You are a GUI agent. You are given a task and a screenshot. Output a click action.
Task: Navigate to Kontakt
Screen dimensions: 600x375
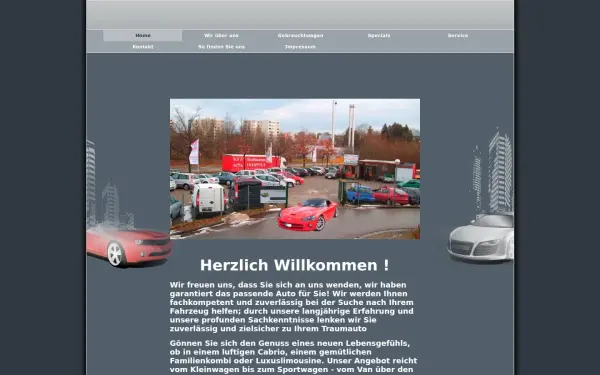[143, 47]
